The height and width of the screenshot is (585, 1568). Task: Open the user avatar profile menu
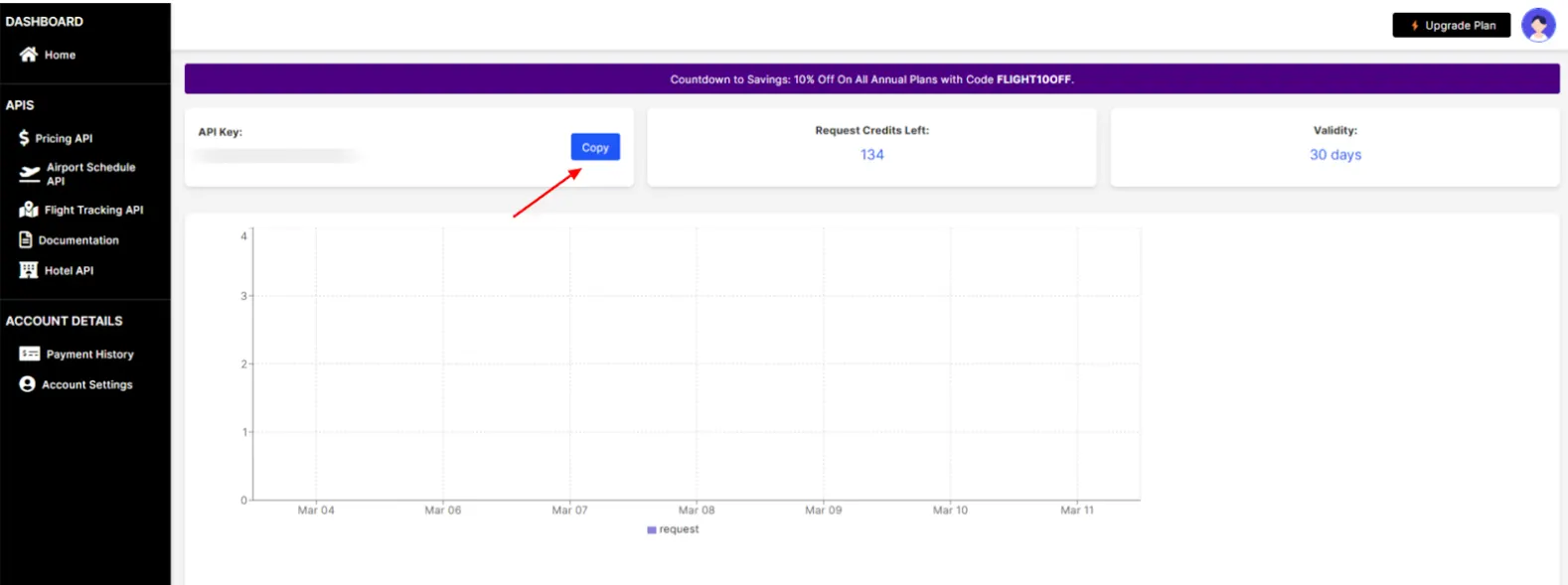(1538, 25)
